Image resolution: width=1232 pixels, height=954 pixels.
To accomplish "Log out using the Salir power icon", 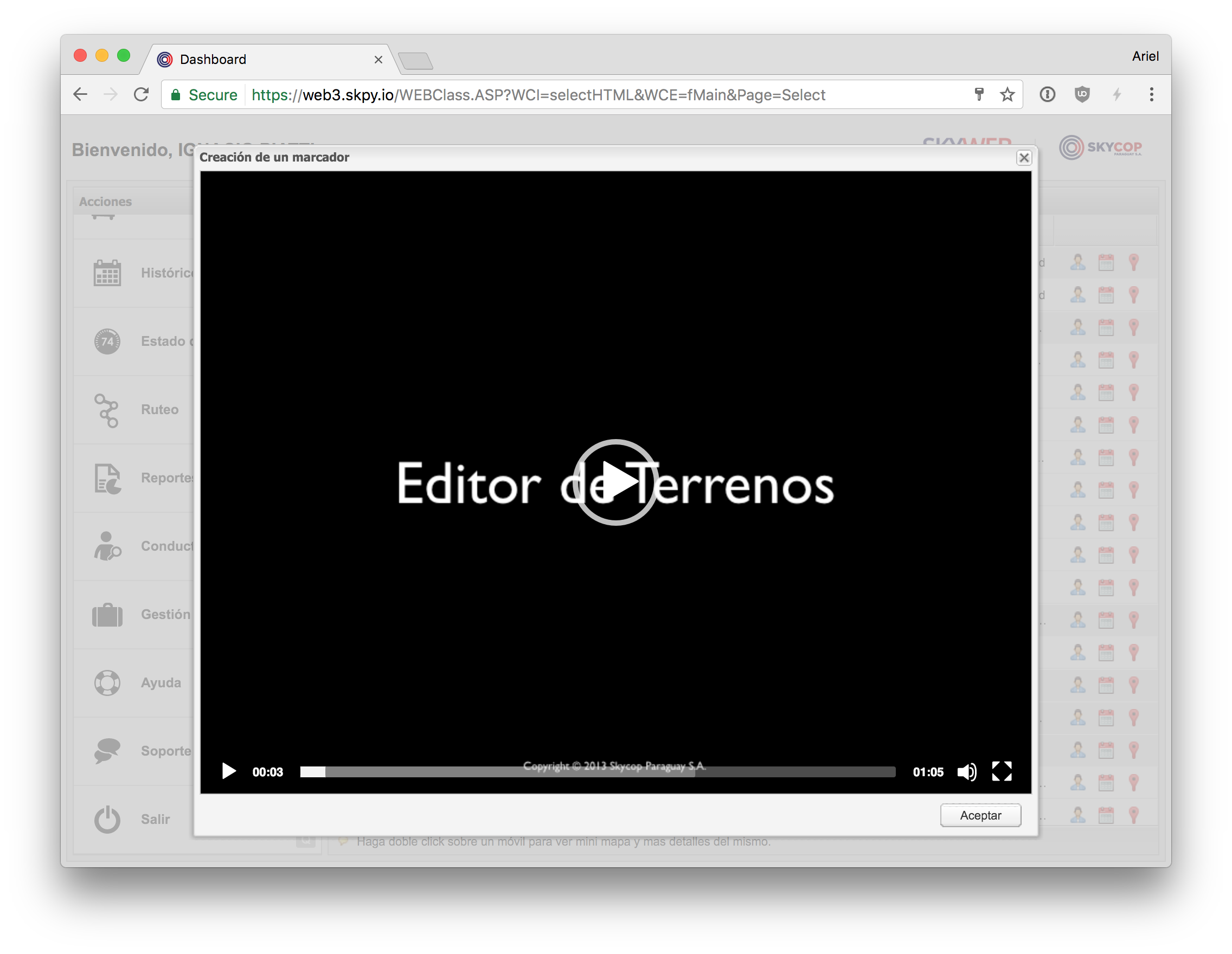I will pyautogui.click(x=107, y=819).
